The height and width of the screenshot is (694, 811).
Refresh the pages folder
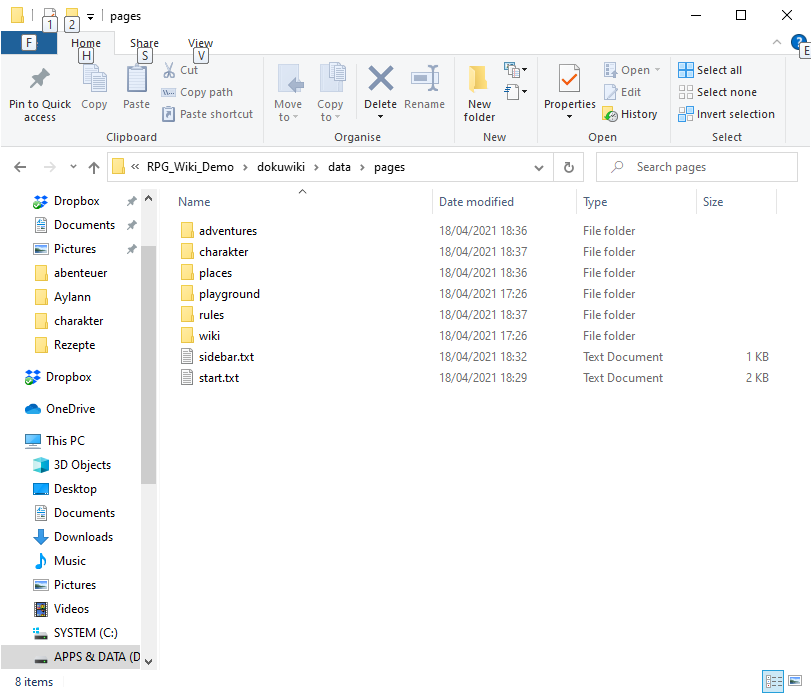(x=568, y=167)
